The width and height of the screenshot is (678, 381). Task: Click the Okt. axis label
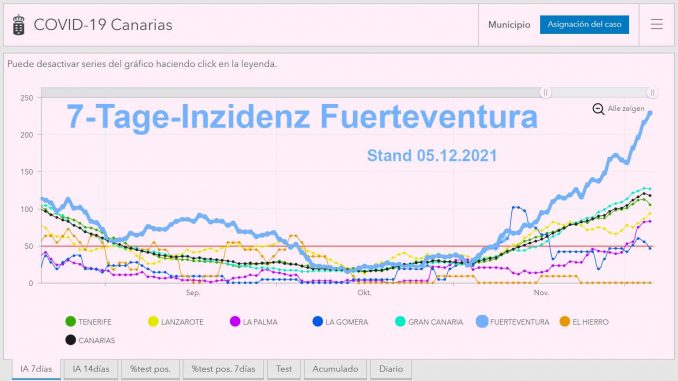pyautogui.click(x=364, y=293)
